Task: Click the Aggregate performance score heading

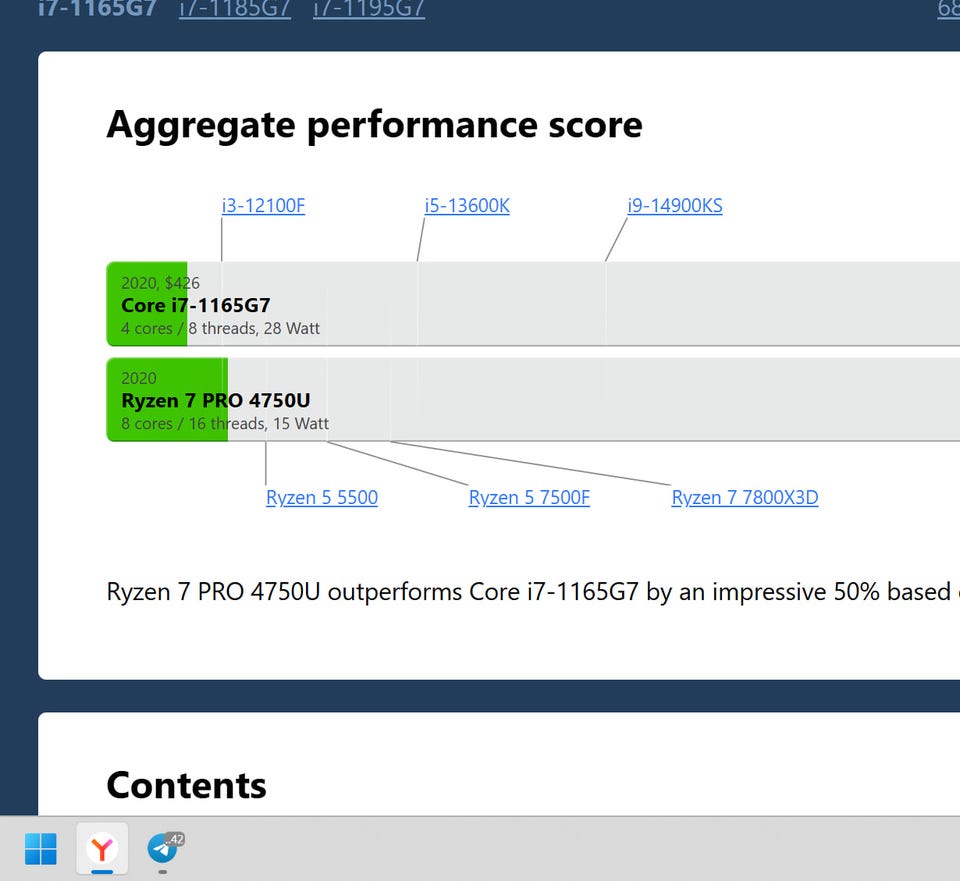Action: tap(375, 126)
